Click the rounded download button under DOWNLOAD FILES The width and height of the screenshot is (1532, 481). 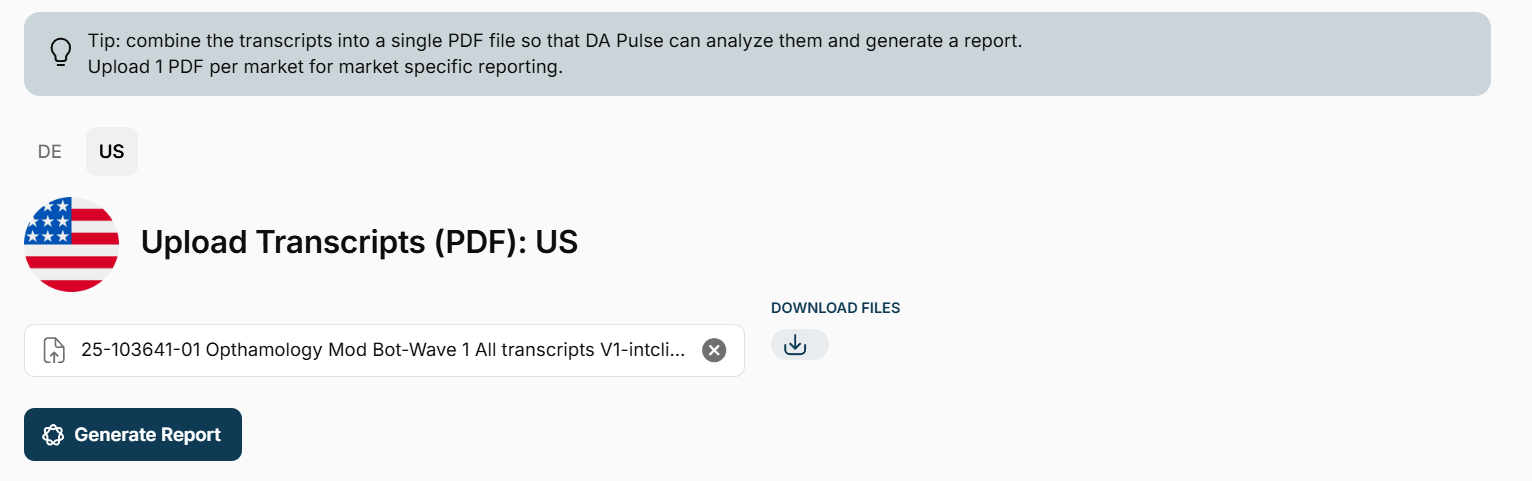[x=799, y=345]
